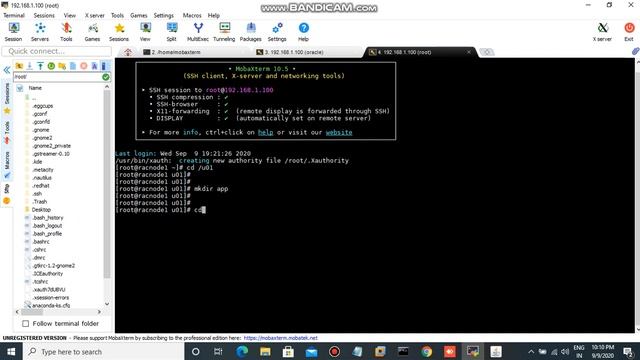Click the SFTP new folder icon
The height and width of the screenshot is (360, 640).
pos(62,66)
